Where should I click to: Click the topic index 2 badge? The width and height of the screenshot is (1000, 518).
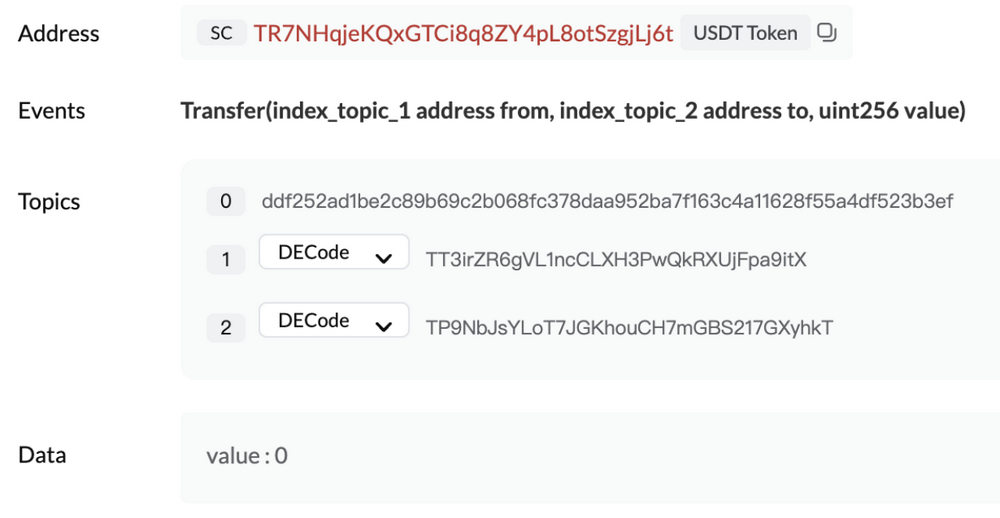pos(226,327)
